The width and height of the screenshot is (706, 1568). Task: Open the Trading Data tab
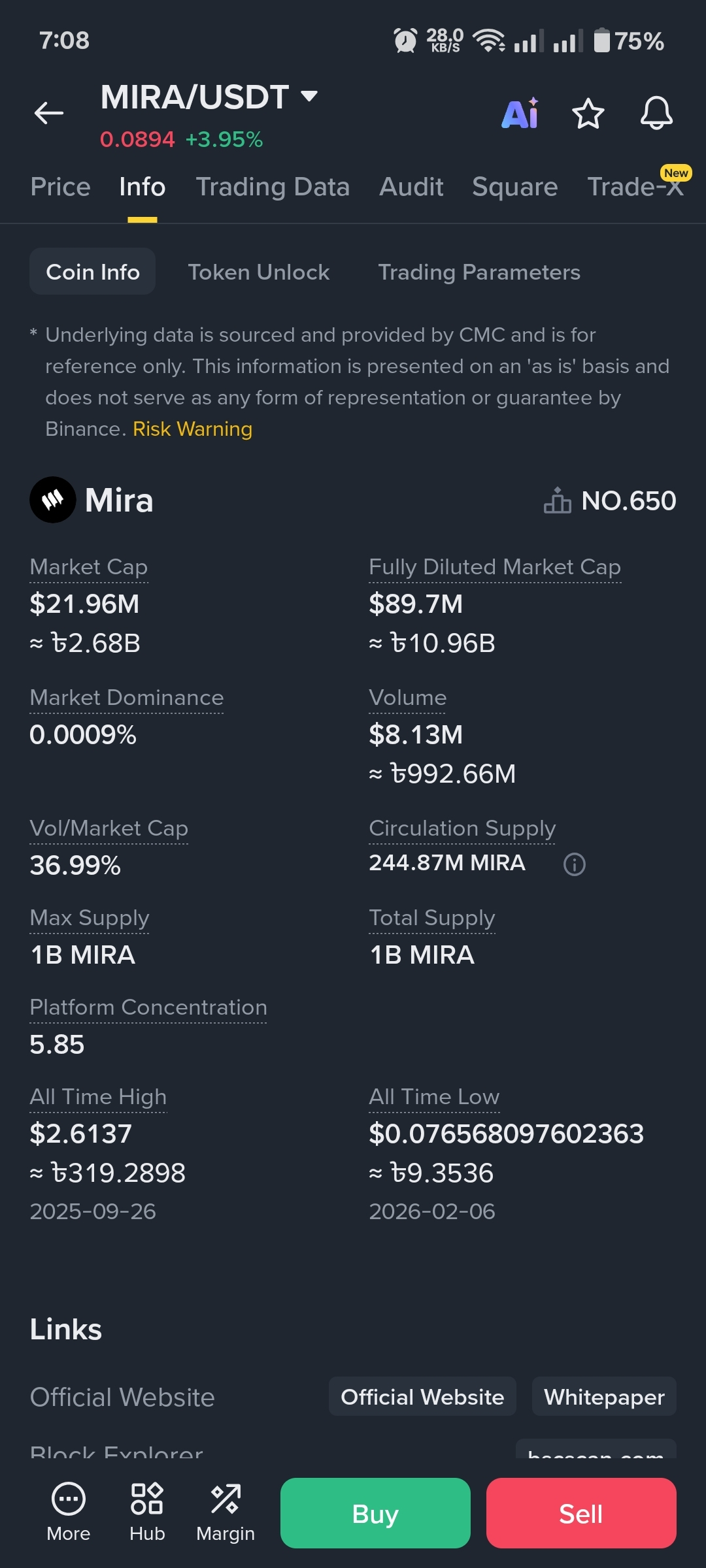click(273, 187)
